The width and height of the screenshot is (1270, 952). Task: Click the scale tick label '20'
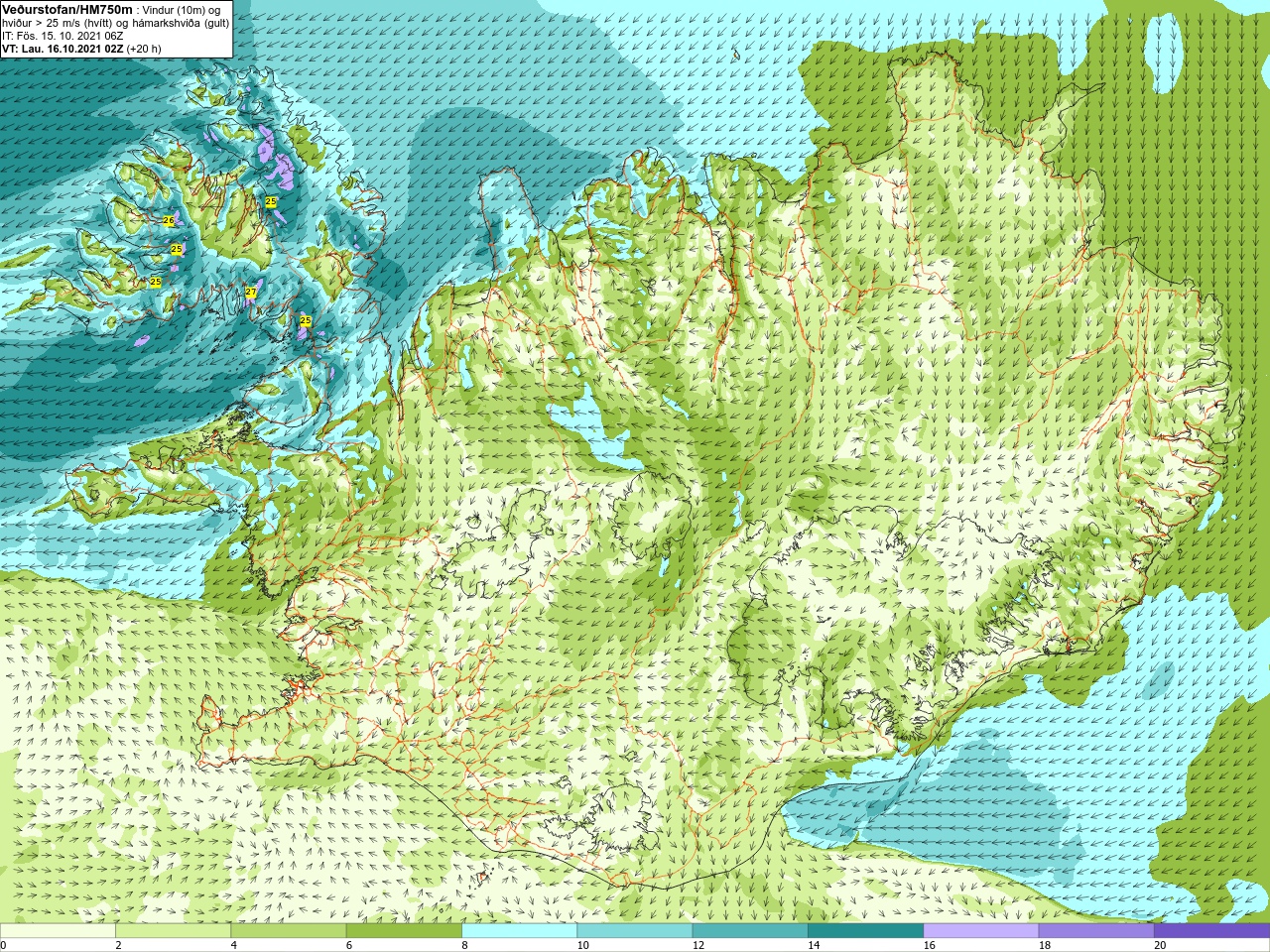click(x=1160, y=945)
